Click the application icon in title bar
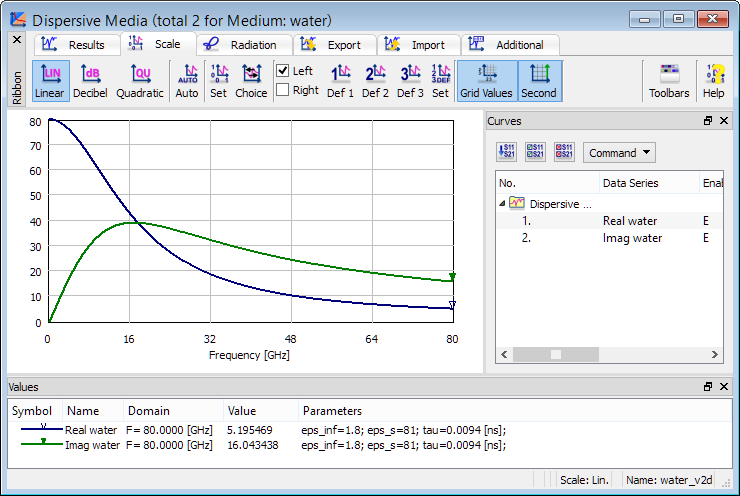This screenshot has height=496, width=740. tap(18, 19)
